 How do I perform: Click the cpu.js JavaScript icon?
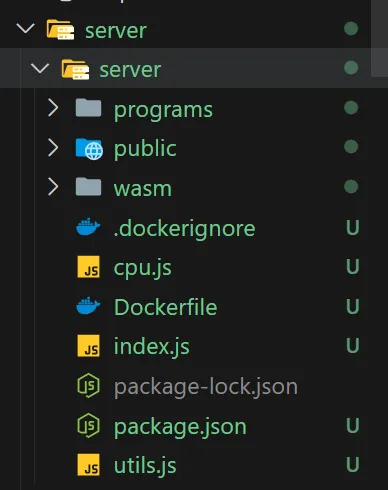(88, 267)
